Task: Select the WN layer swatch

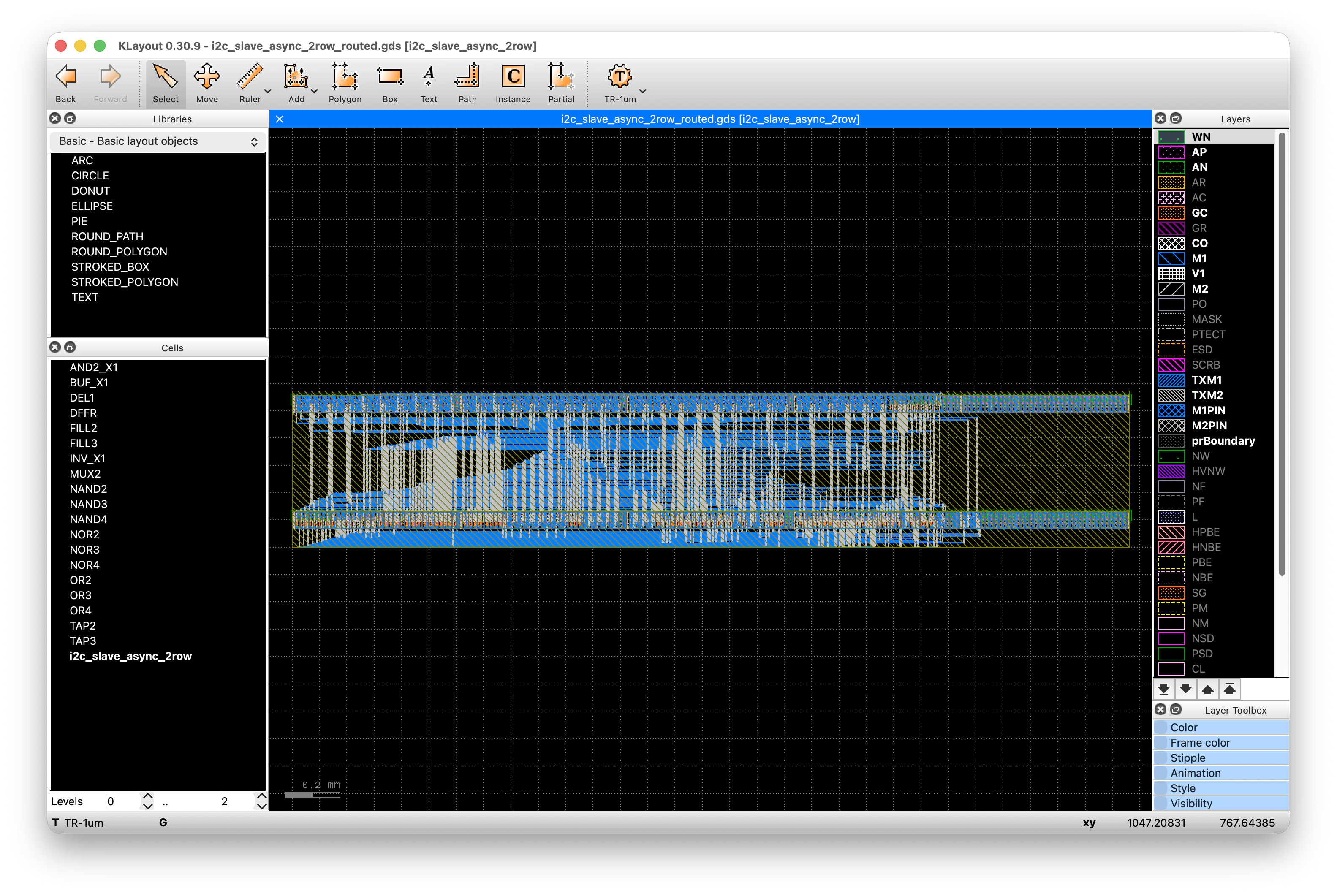Action: (x=1171, y=136)
